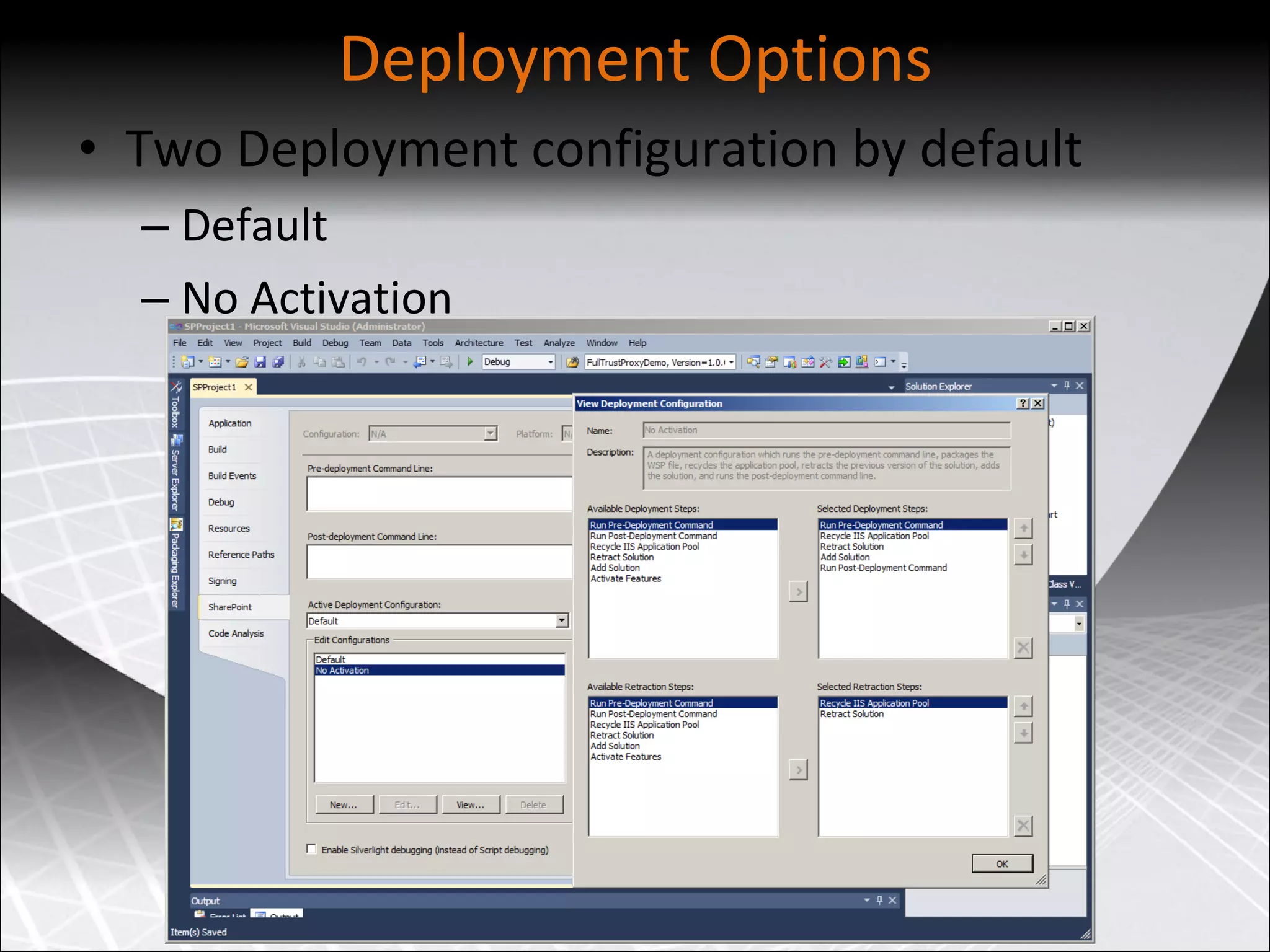
Task: Click the Edit... configuration button
Action: point(407,804)
